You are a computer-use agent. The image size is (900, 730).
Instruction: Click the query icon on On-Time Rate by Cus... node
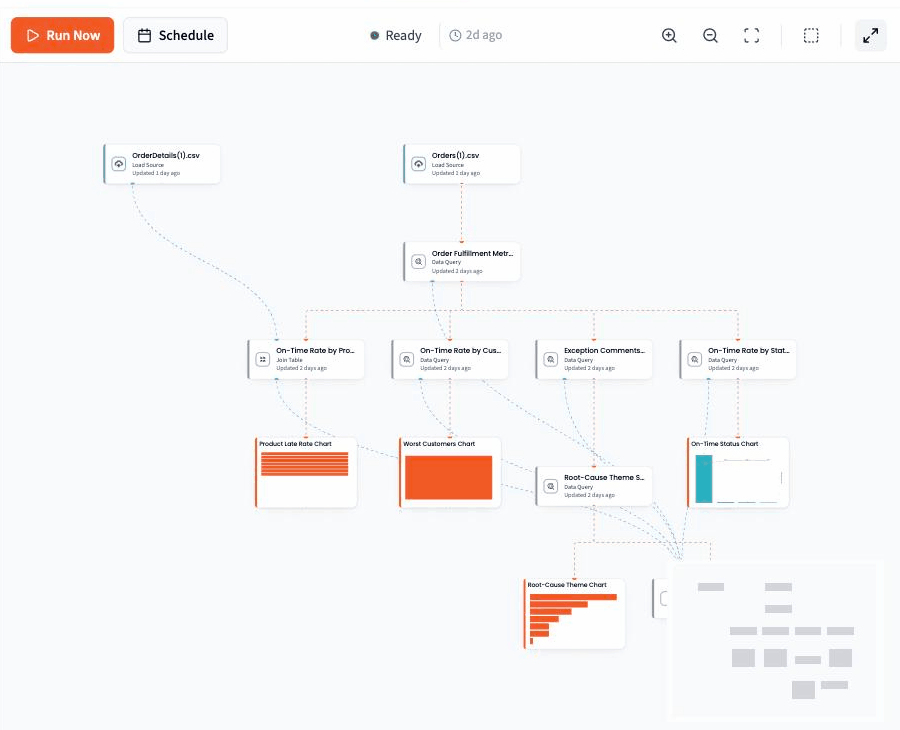[406, 359]
